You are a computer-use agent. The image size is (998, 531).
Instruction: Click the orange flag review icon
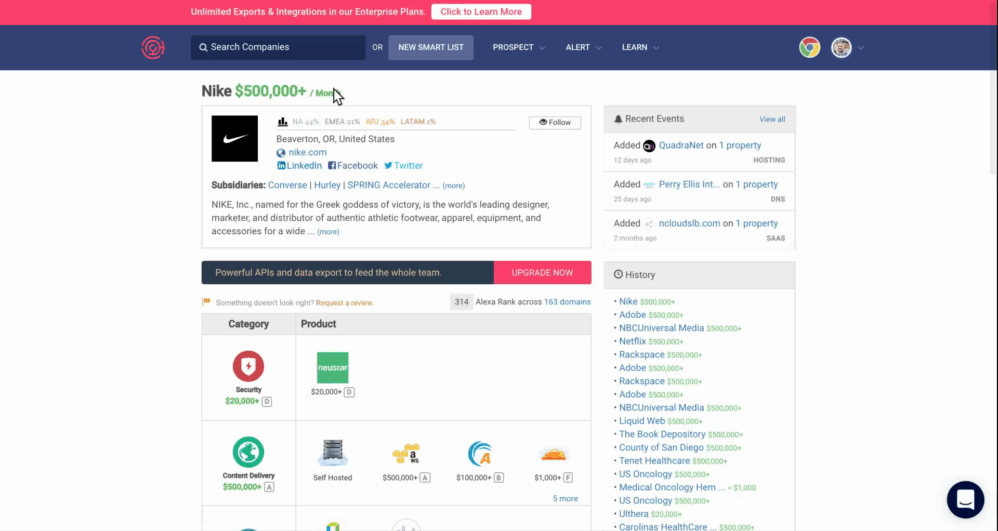(x=206, y=302)
